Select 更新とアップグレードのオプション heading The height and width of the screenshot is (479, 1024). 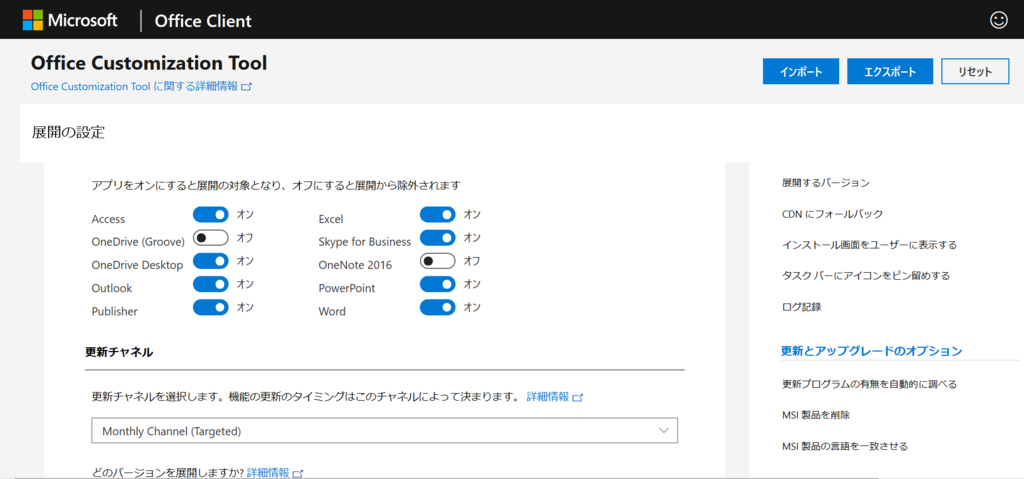tap(872, 351)
